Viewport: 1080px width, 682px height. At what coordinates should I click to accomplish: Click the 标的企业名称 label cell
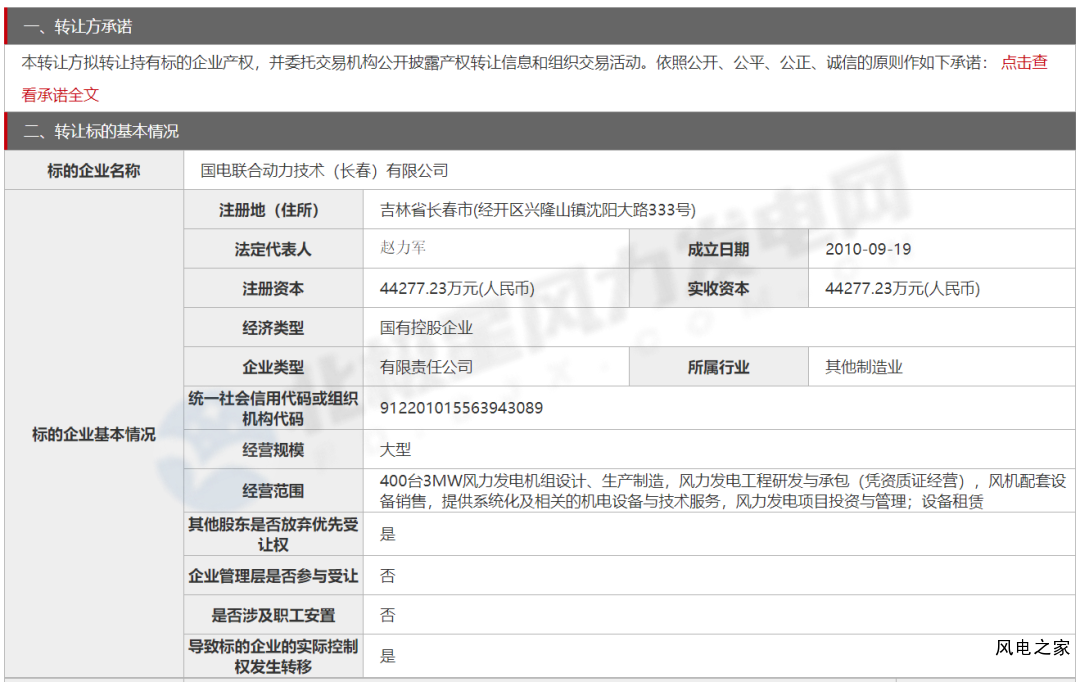coord(94,171)
